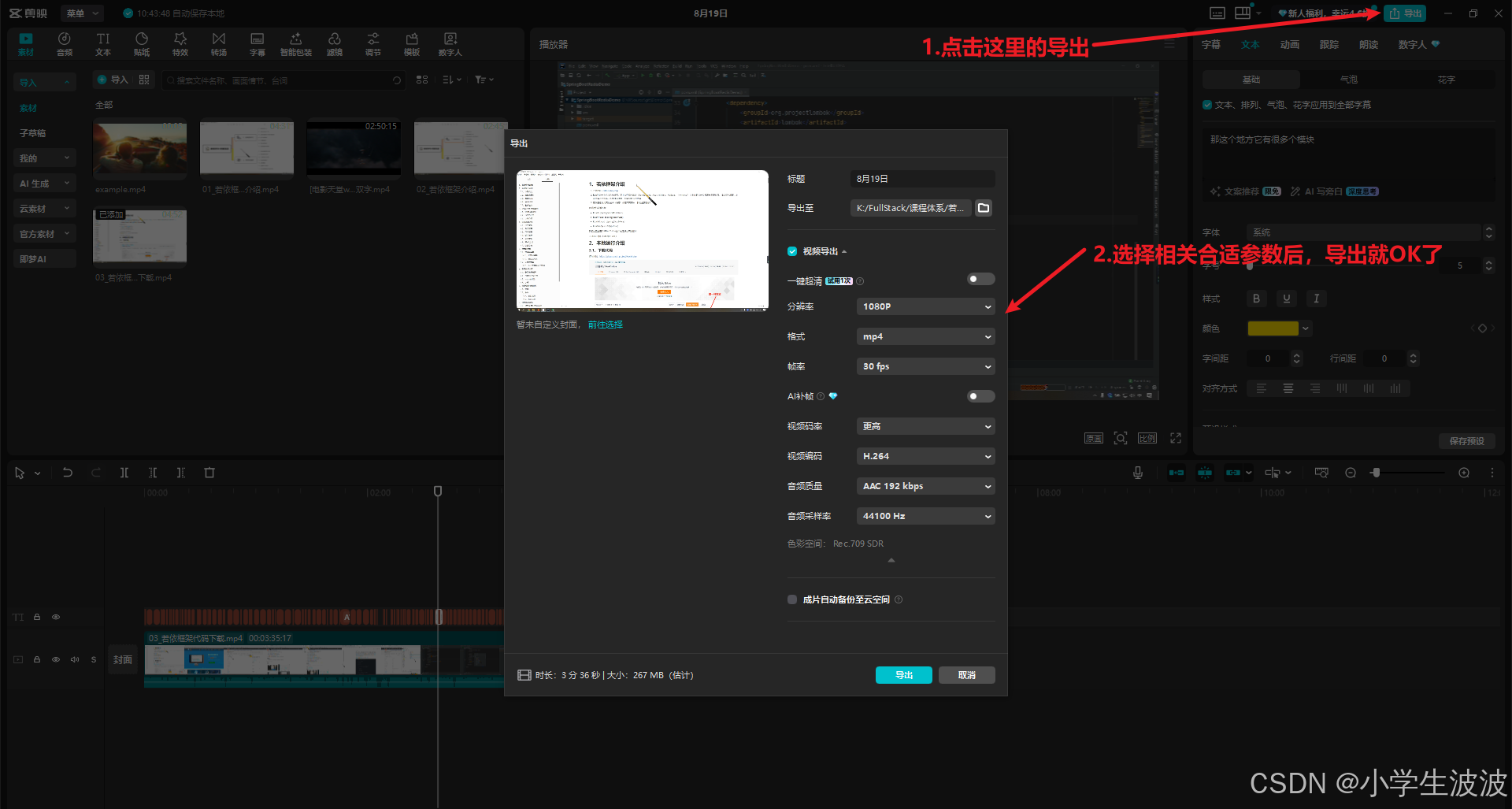Viewport: 1512px width, 809px height.
Task: Check 成片自动备份至云空间 checkbox
Action: [792, 599]
